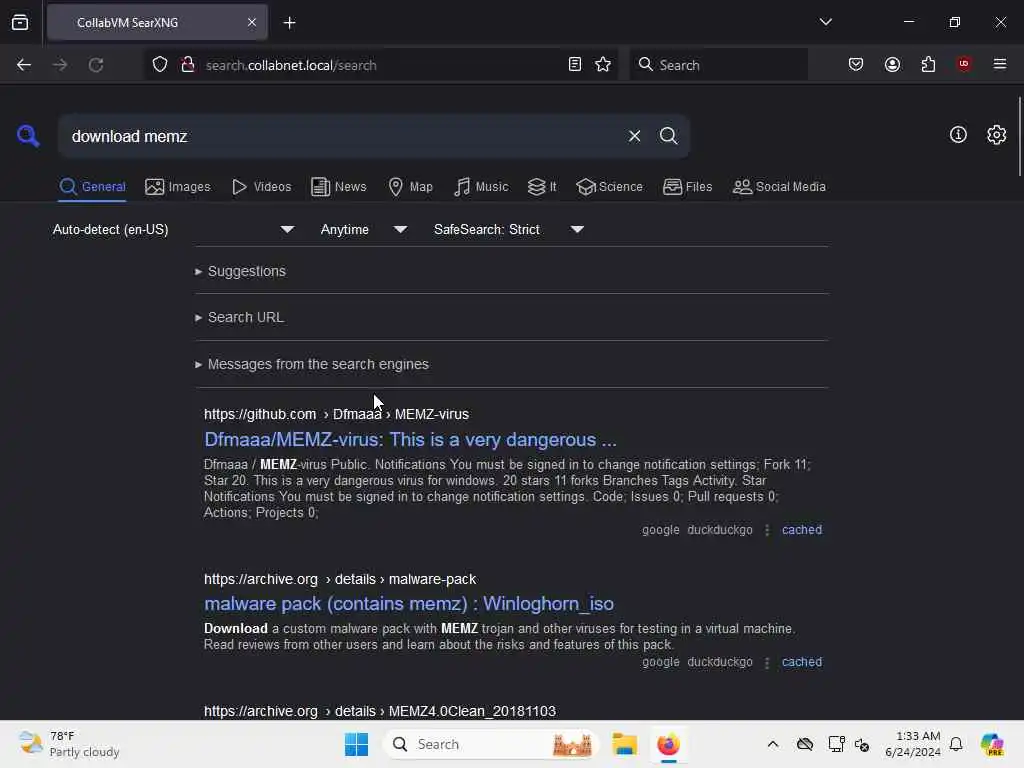Open the Auto-detect language dropdown
The height and width of the screenshot is (768, 1024).
tap(174, 229)
